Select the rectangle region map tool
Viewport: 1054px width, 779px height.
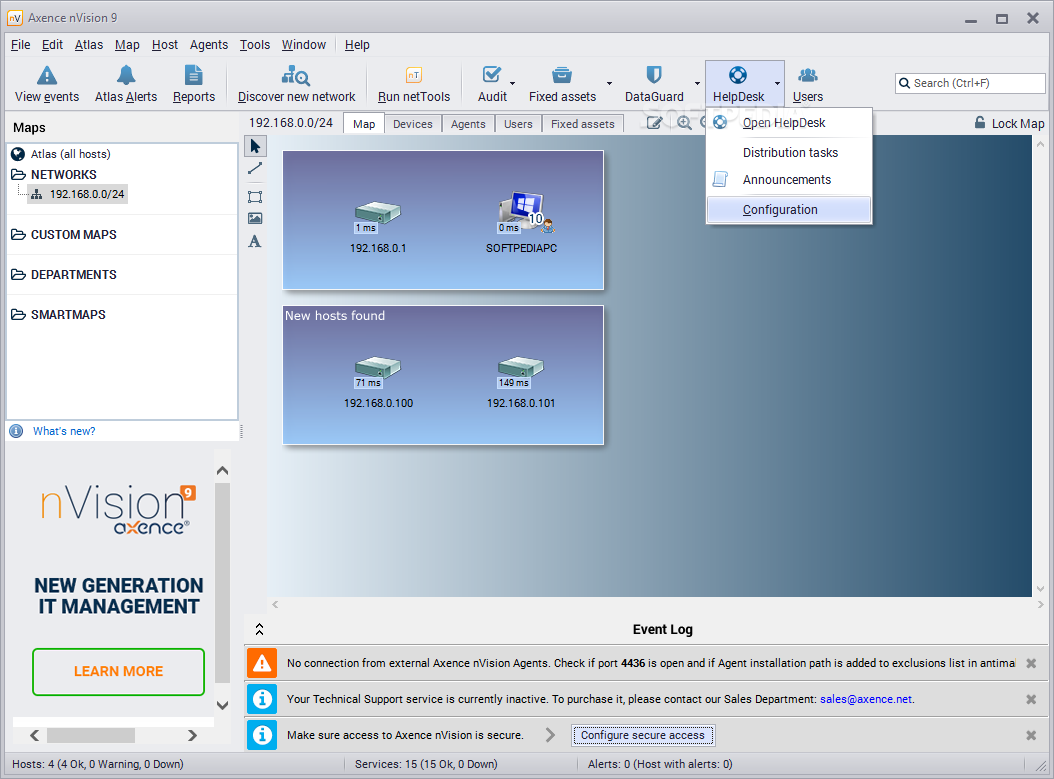pyautogui.click(x=255, y=197)
